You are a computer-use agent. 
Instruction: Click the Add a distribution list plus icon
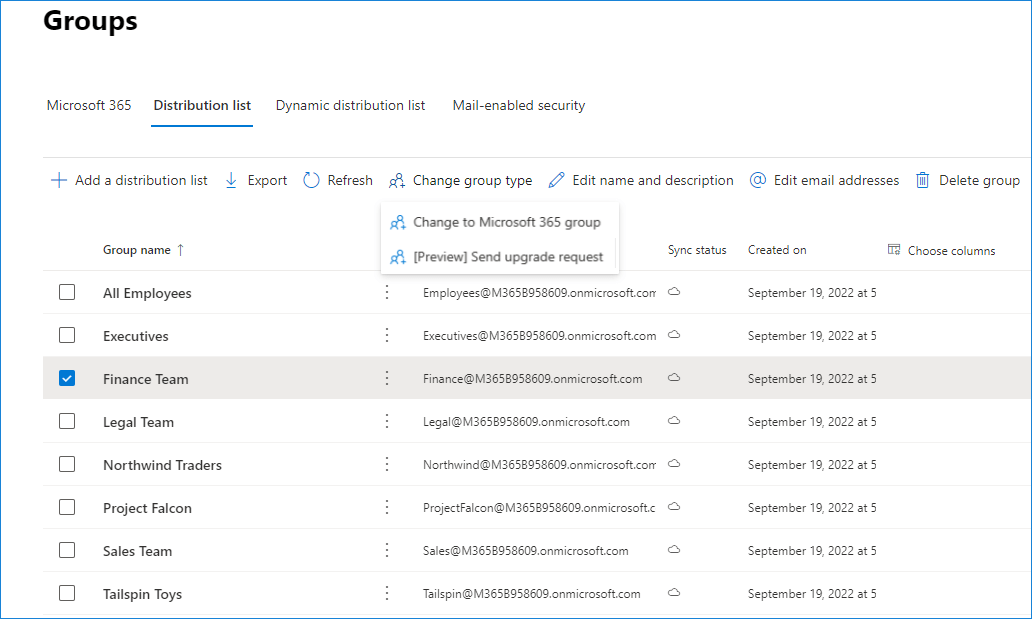coord(60,180)
